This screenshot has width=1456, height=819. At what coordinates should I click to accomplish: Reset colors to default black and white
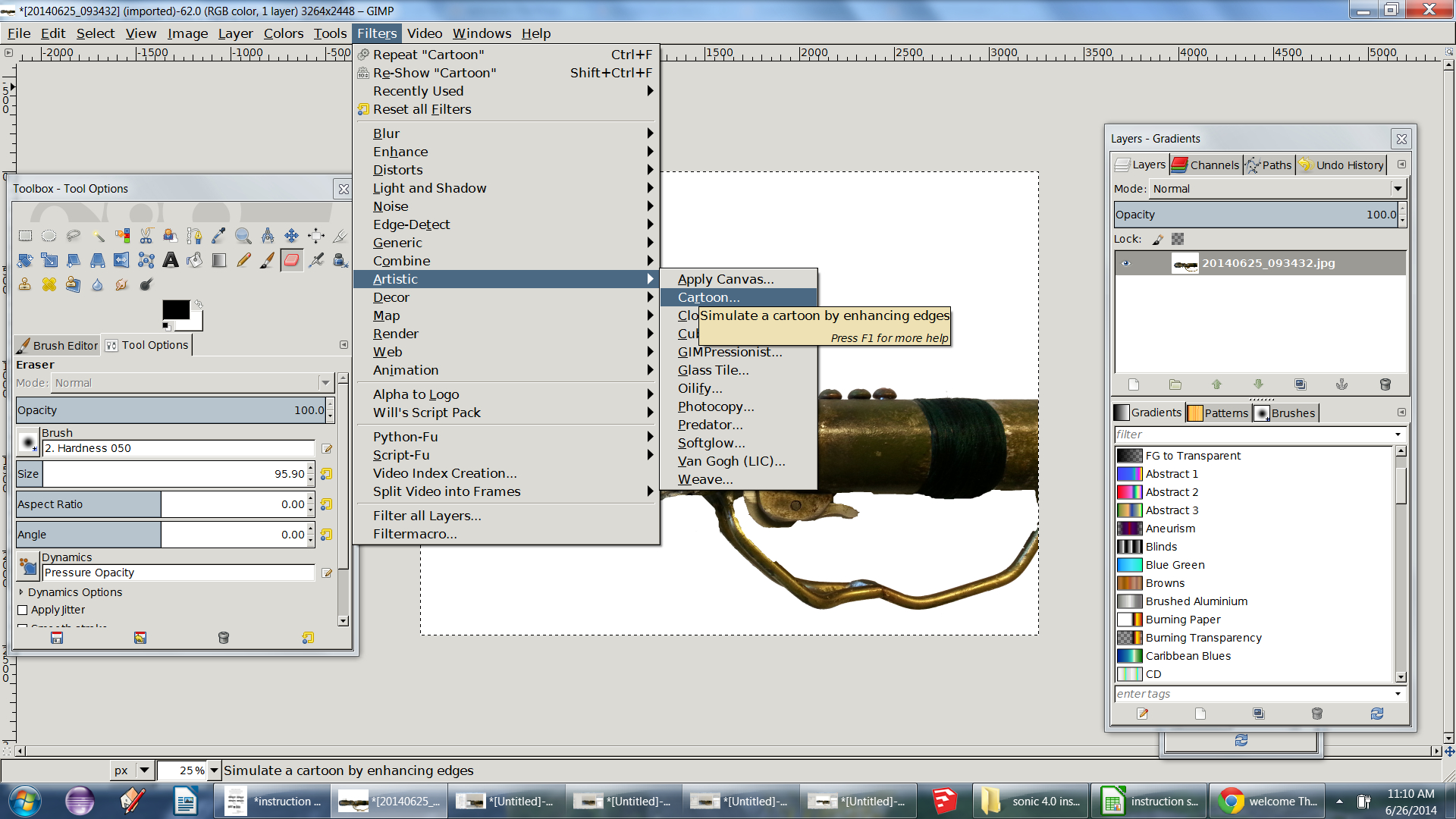point(167,326)
